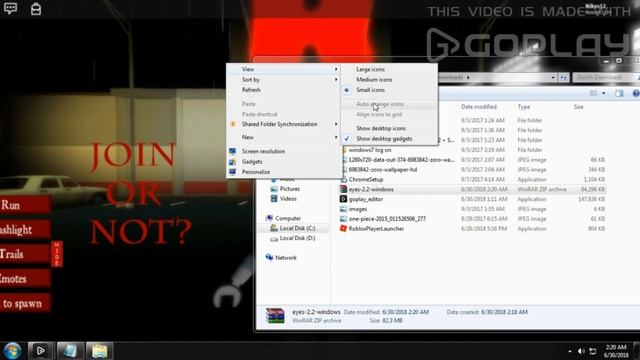Click the volume speaker tray icon
This screenshot has height=360, width=640.
pos(581,351)
